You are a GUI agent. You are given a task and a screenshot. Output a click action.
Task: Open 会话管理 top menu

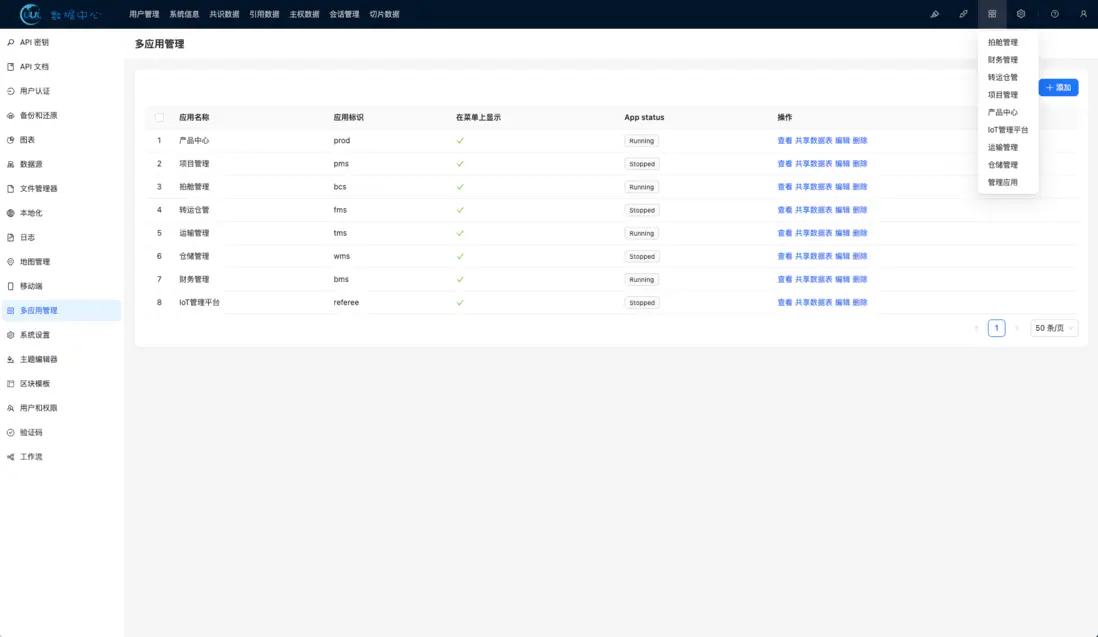click(x=344, y=14)
